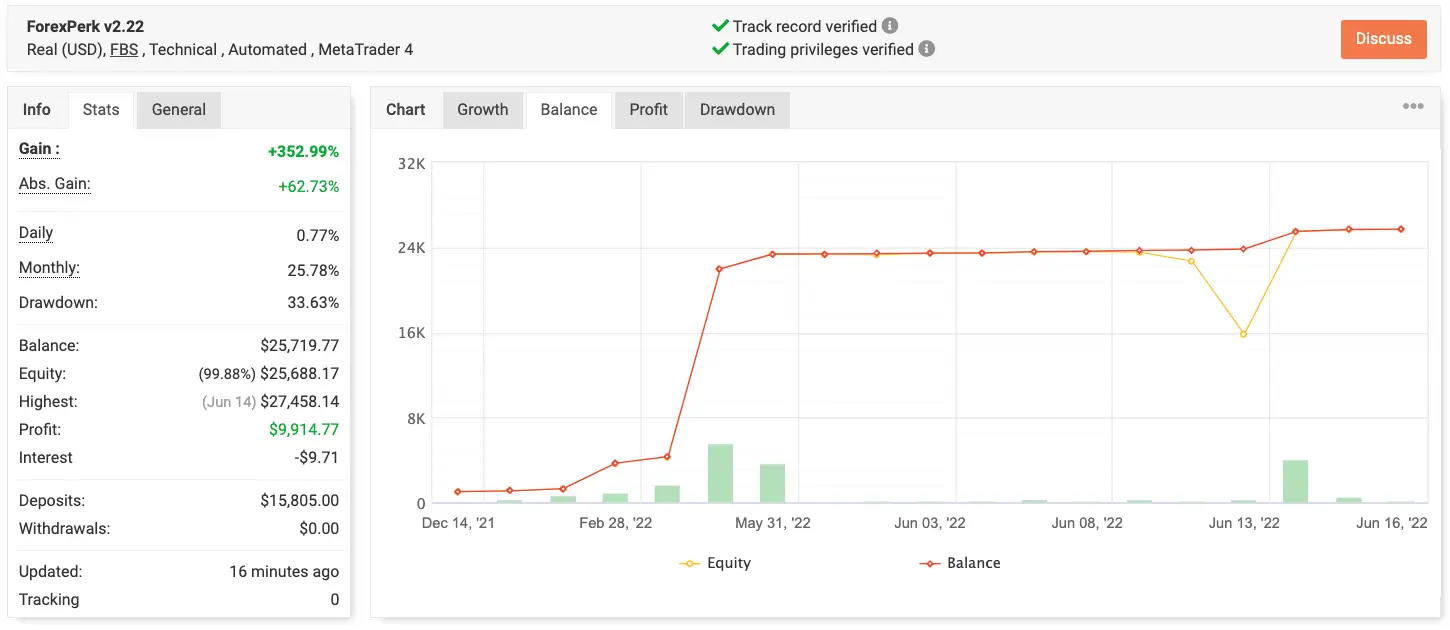Click info icon next to Track record verified
The width and height of the screenshot is (1450, 630).
point(890,27)
